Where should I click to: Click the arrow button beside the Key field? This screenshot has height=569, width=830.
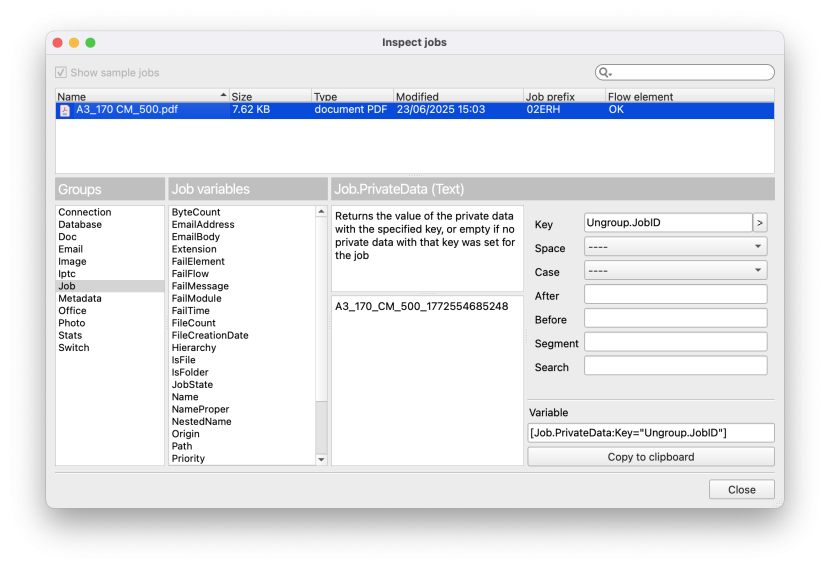click(x=760, y=223)
